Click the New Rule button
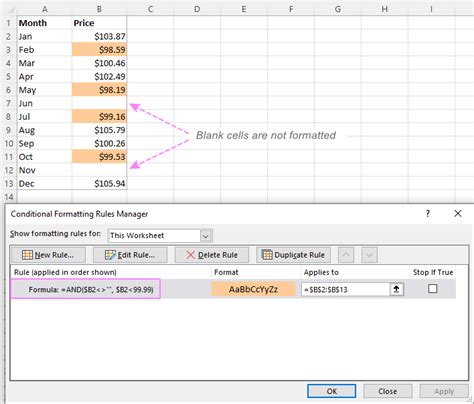474x404 pixels. tap(48, 255)
